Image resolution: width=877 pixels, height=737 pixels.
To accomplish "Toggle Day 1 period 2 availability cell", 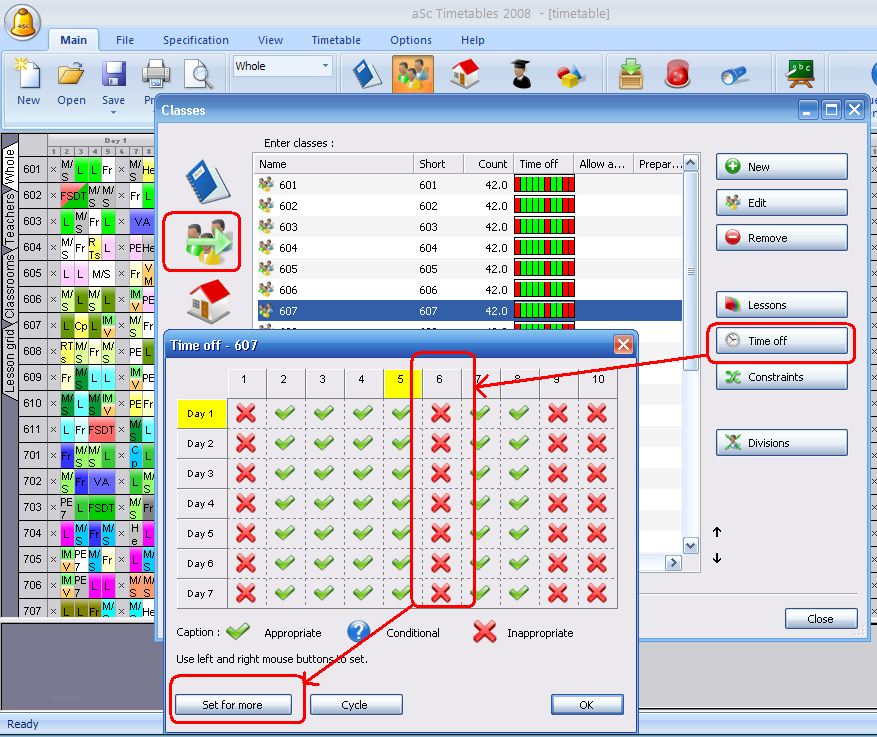I will (x=285, y=413).
